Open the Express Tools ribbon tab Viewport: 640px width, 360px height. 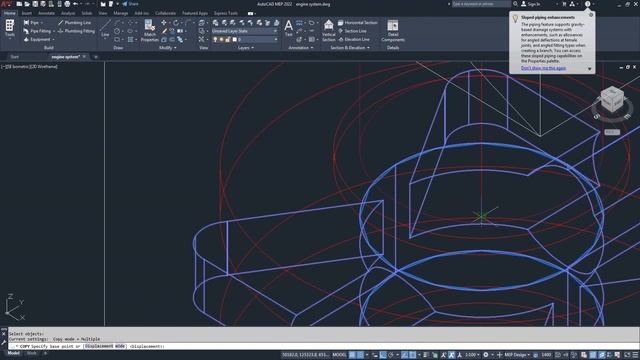point(226,13)
